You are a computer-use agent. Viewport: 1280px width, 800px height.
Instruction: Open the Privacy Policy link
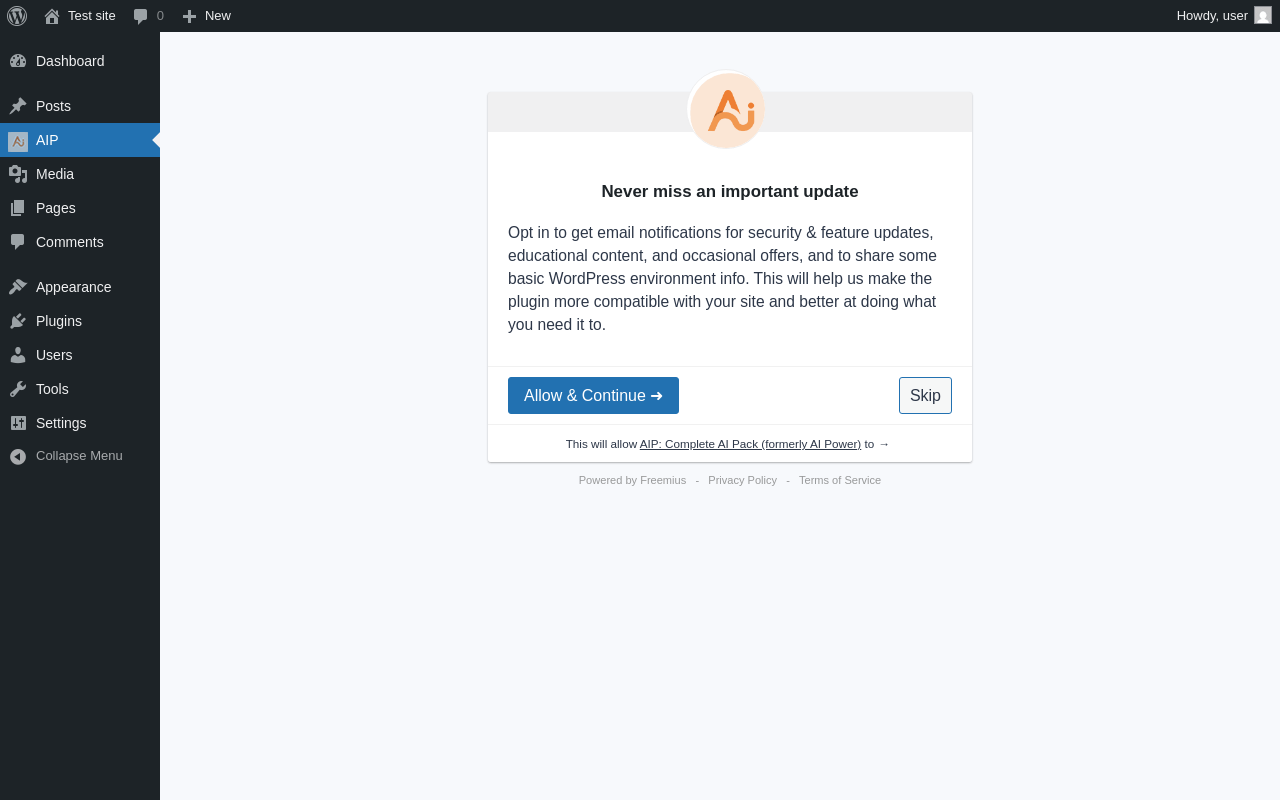(x=742, y=480)
